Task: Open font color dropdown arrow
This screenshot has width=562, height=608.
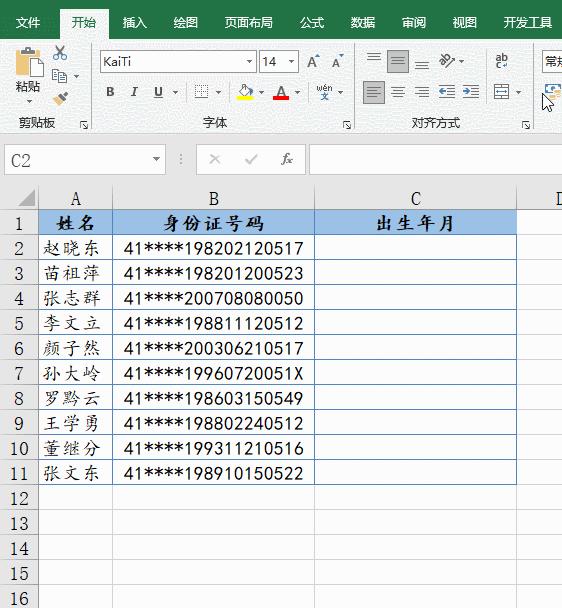Action: [297, 92]
